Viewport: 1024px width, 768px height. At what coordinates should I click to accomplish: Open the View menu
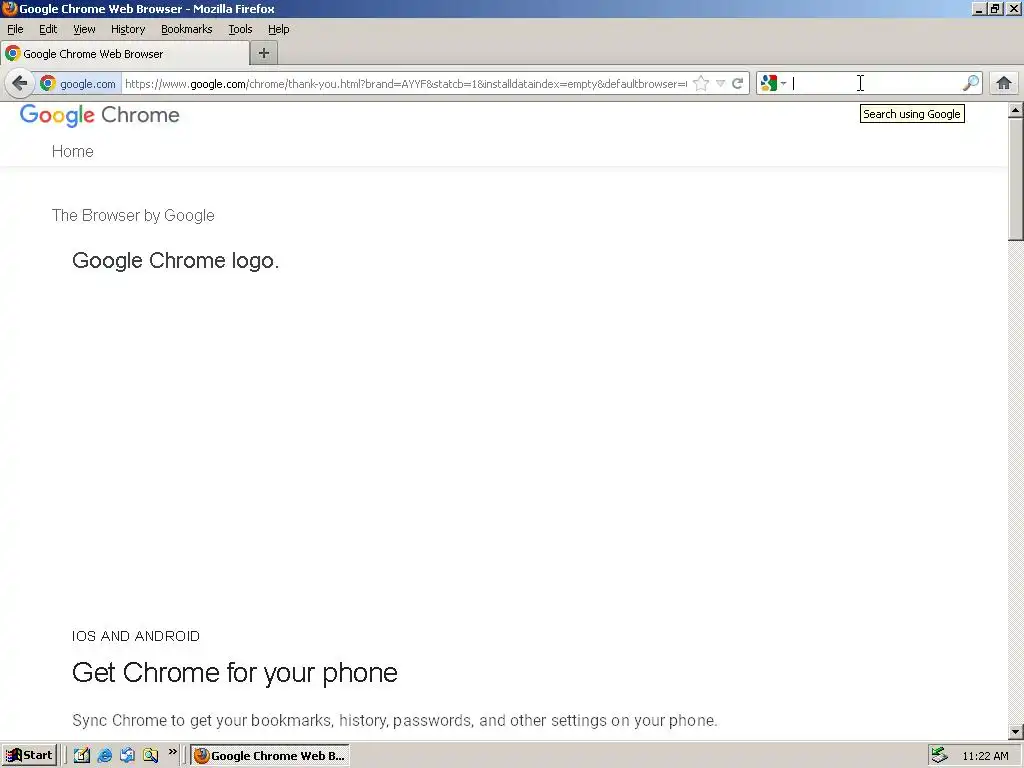84,29
